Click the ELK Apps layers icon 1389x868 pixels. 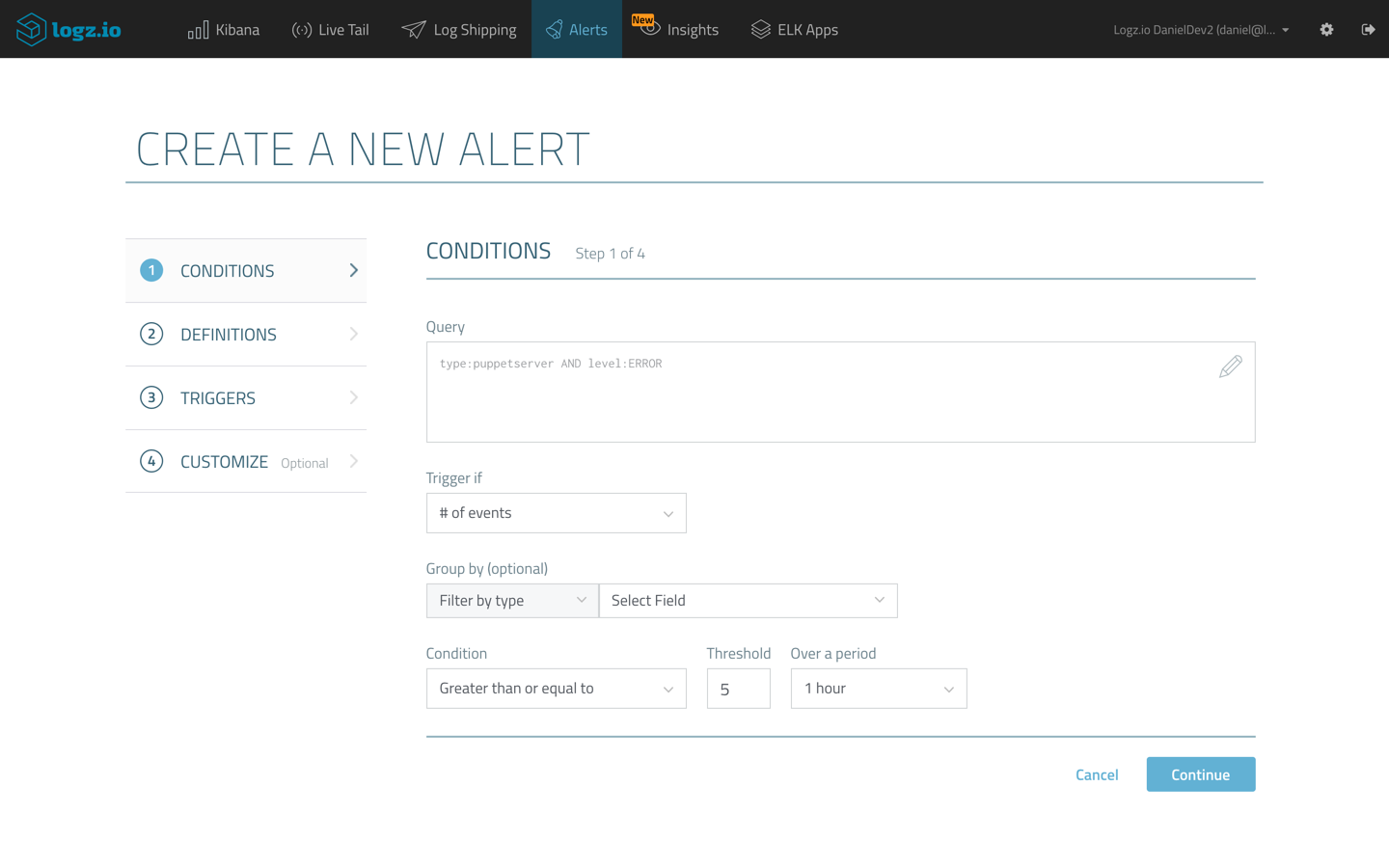pyautogui.click(x=761, y=30)
